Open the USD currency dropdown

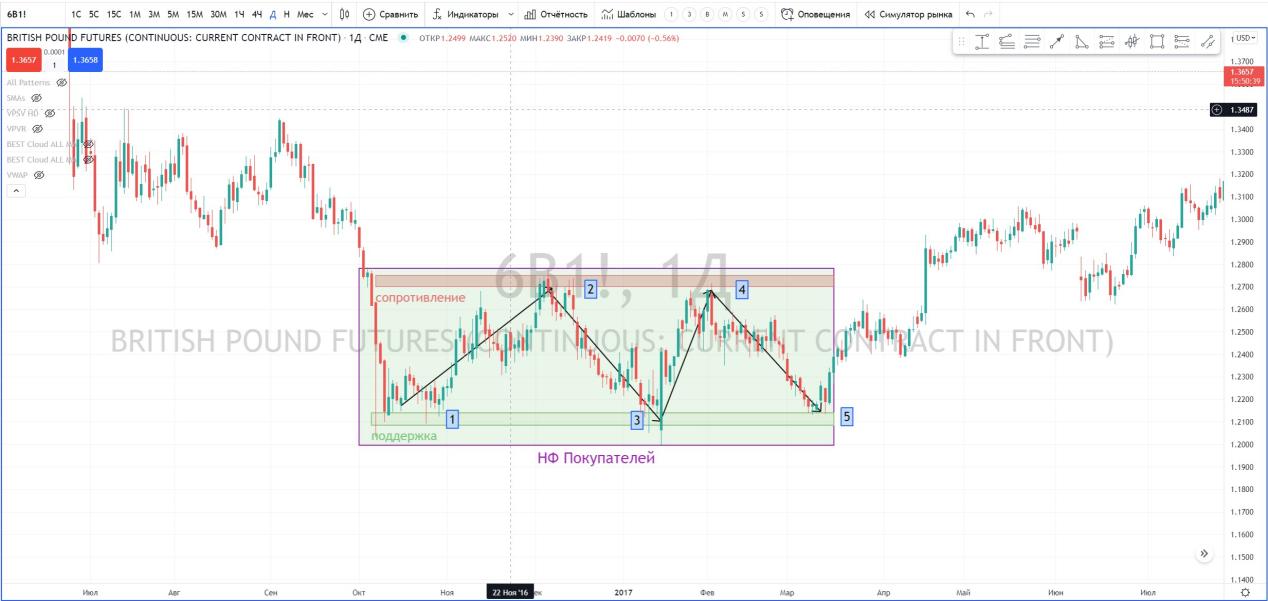tap(1245, 38)
